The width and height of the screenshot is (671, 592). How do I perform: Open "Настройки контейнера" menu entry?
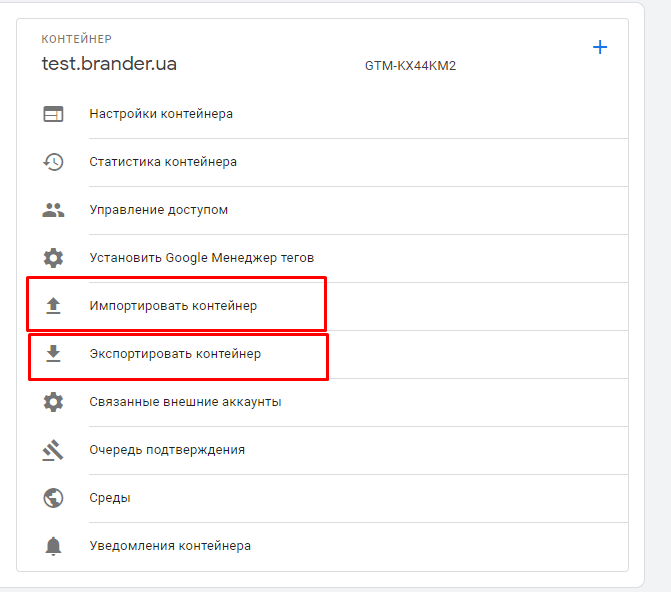tap(161, 114)
